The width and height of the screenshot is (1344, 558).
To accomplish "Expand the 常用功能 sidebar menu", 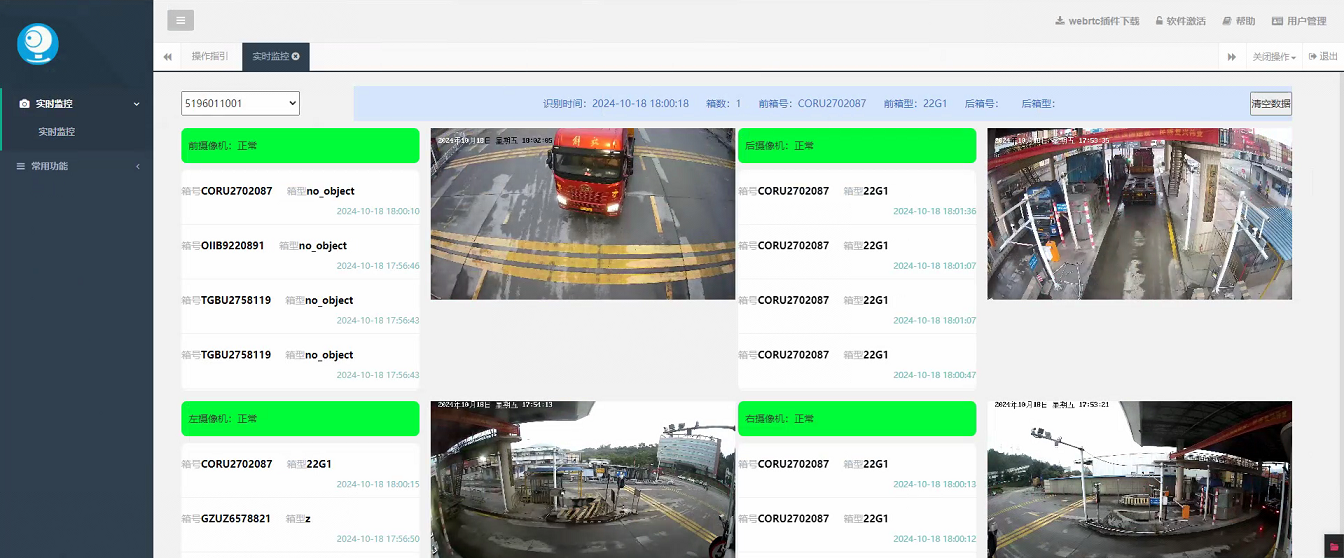I will click(76, 166).
